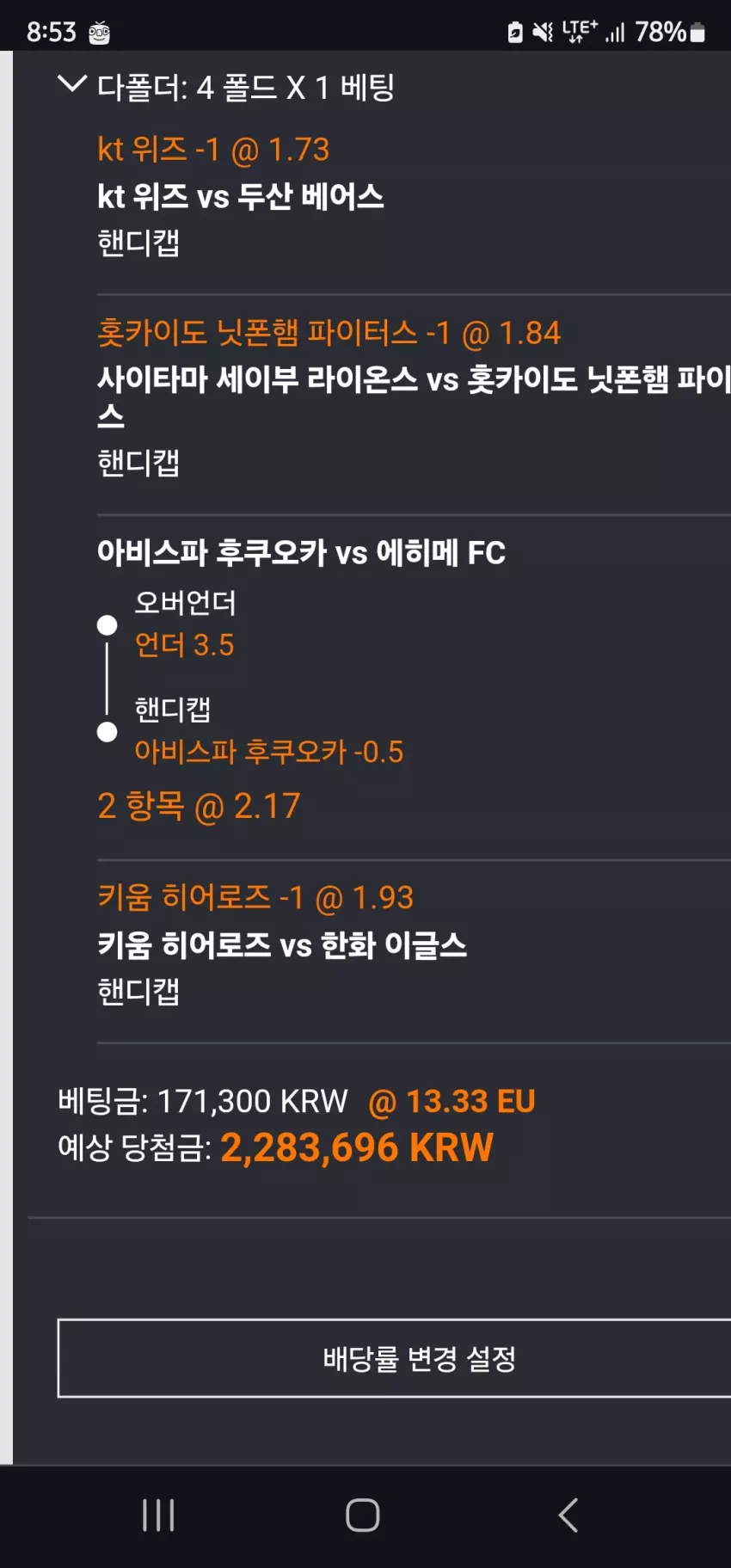Tap Android back arrow
The image size is (731, 1568).
pos(568,1515)
